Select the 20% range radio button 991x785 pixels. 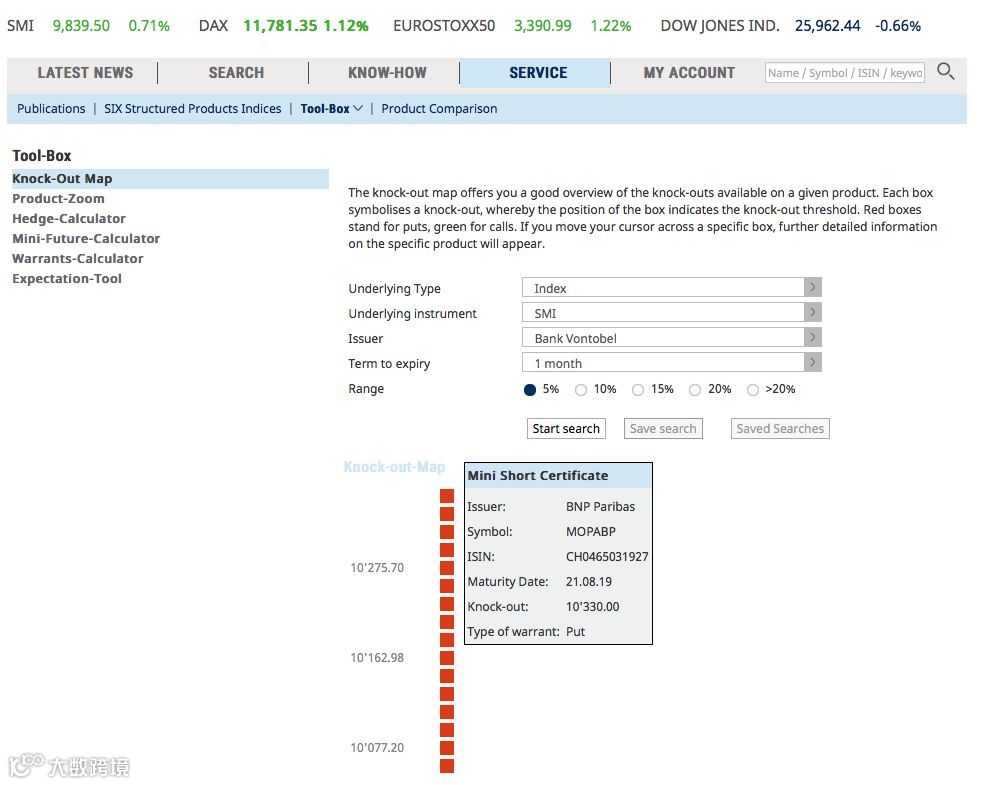[x=695, y=390]
